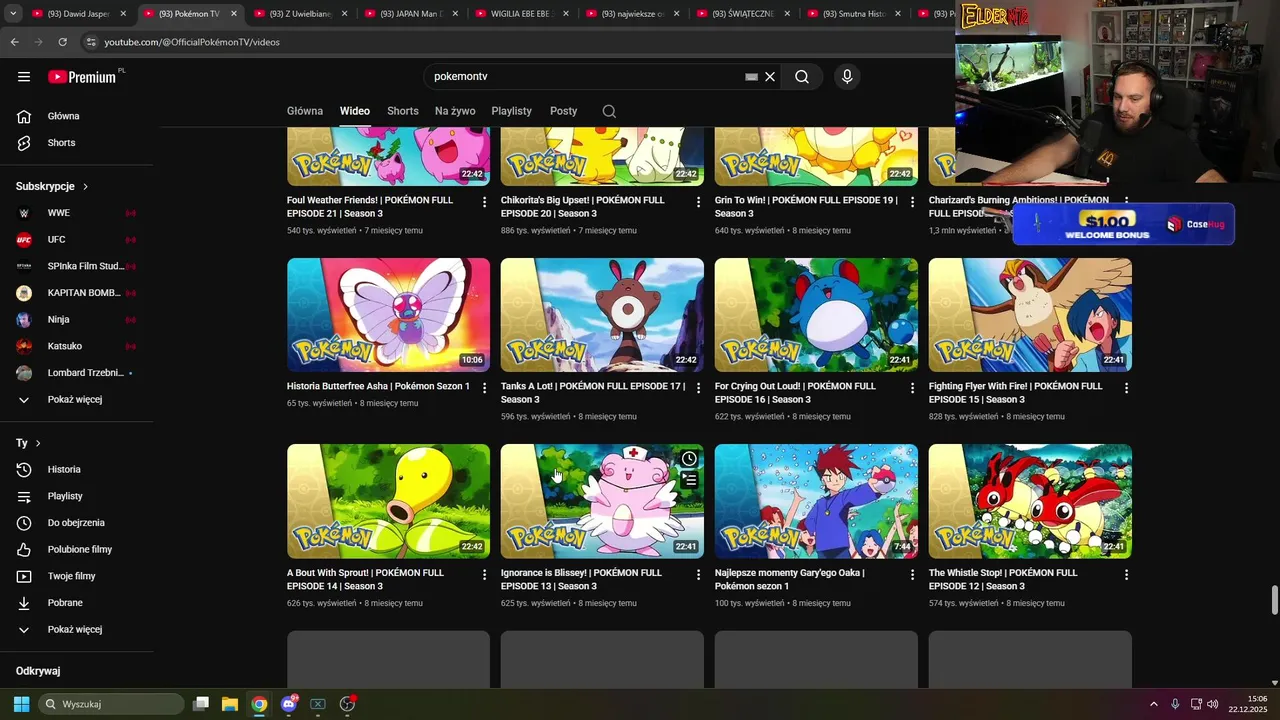The height and width of the screenshot is (720, 1280).
Task: Add Ignorance is Blissey to queue icon
Action: click(689, 480)
